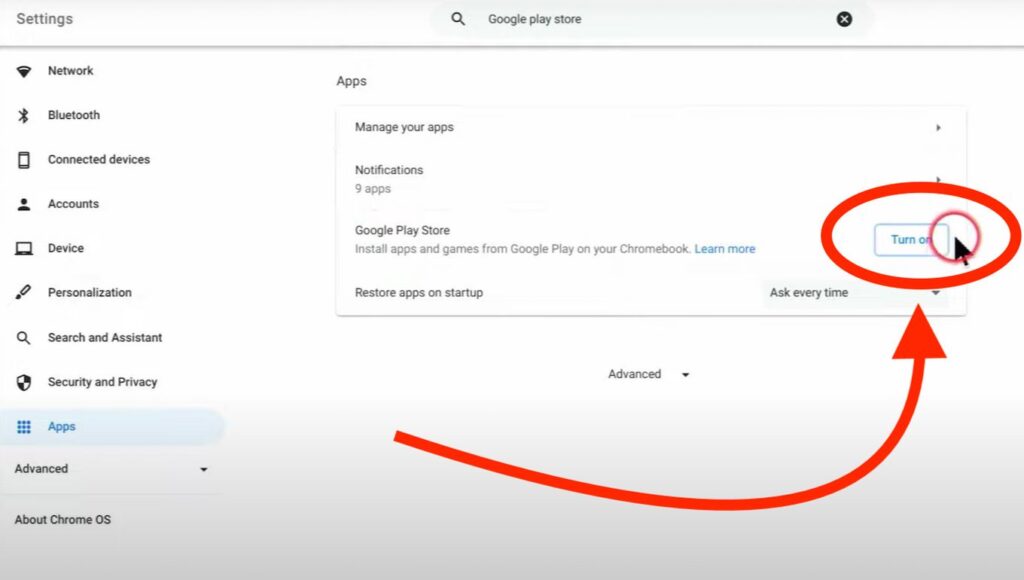Click the search settings text field
This screenshot has width=1024, height=580.
(650, 19)
